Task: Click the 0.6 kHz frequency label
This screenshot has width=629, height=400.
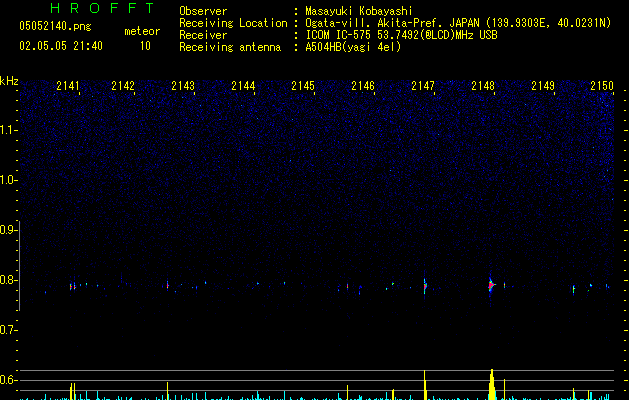Action: [8, 380]
